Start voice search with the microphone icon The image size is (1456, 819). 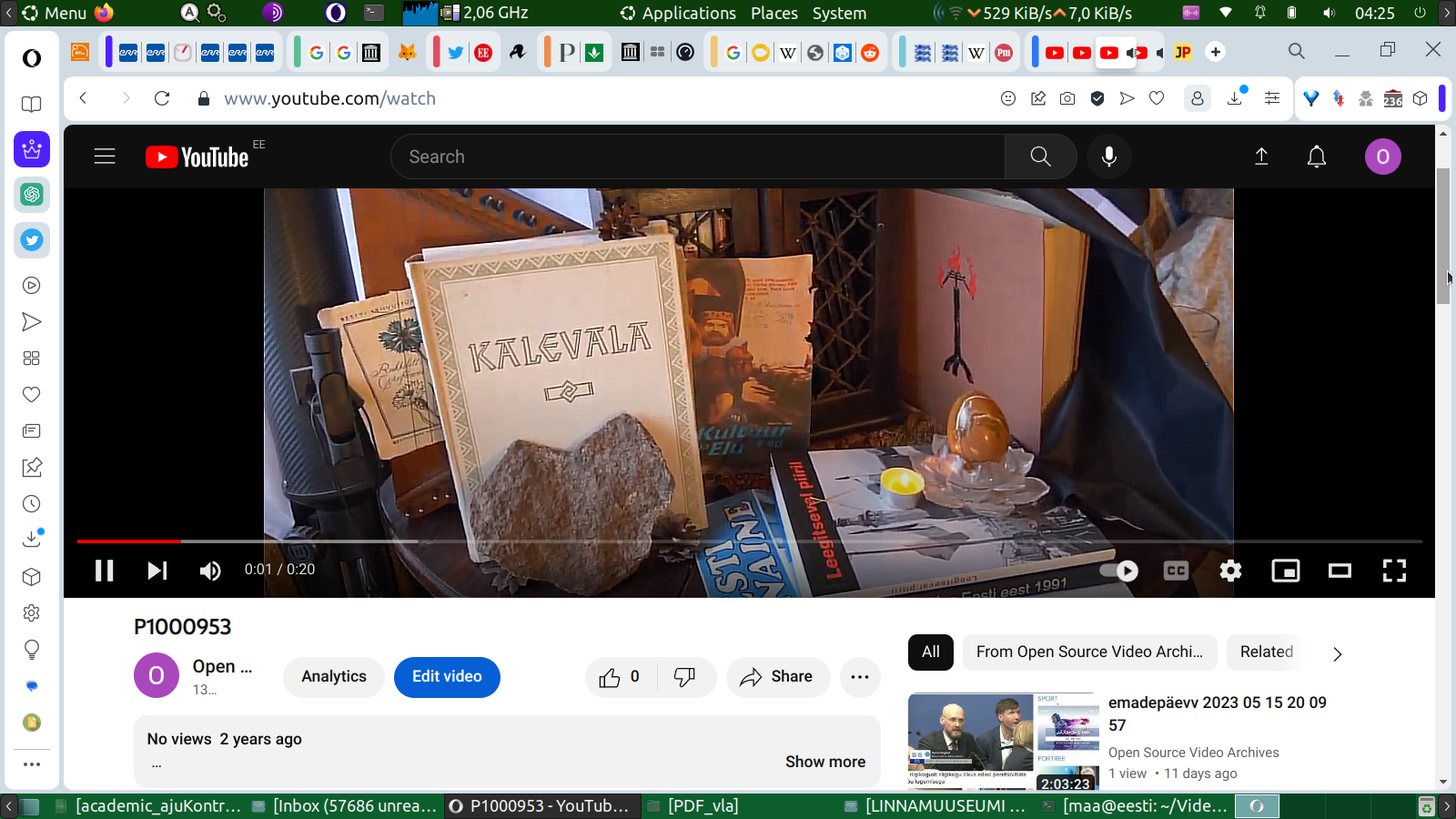tap(1108, 157)
